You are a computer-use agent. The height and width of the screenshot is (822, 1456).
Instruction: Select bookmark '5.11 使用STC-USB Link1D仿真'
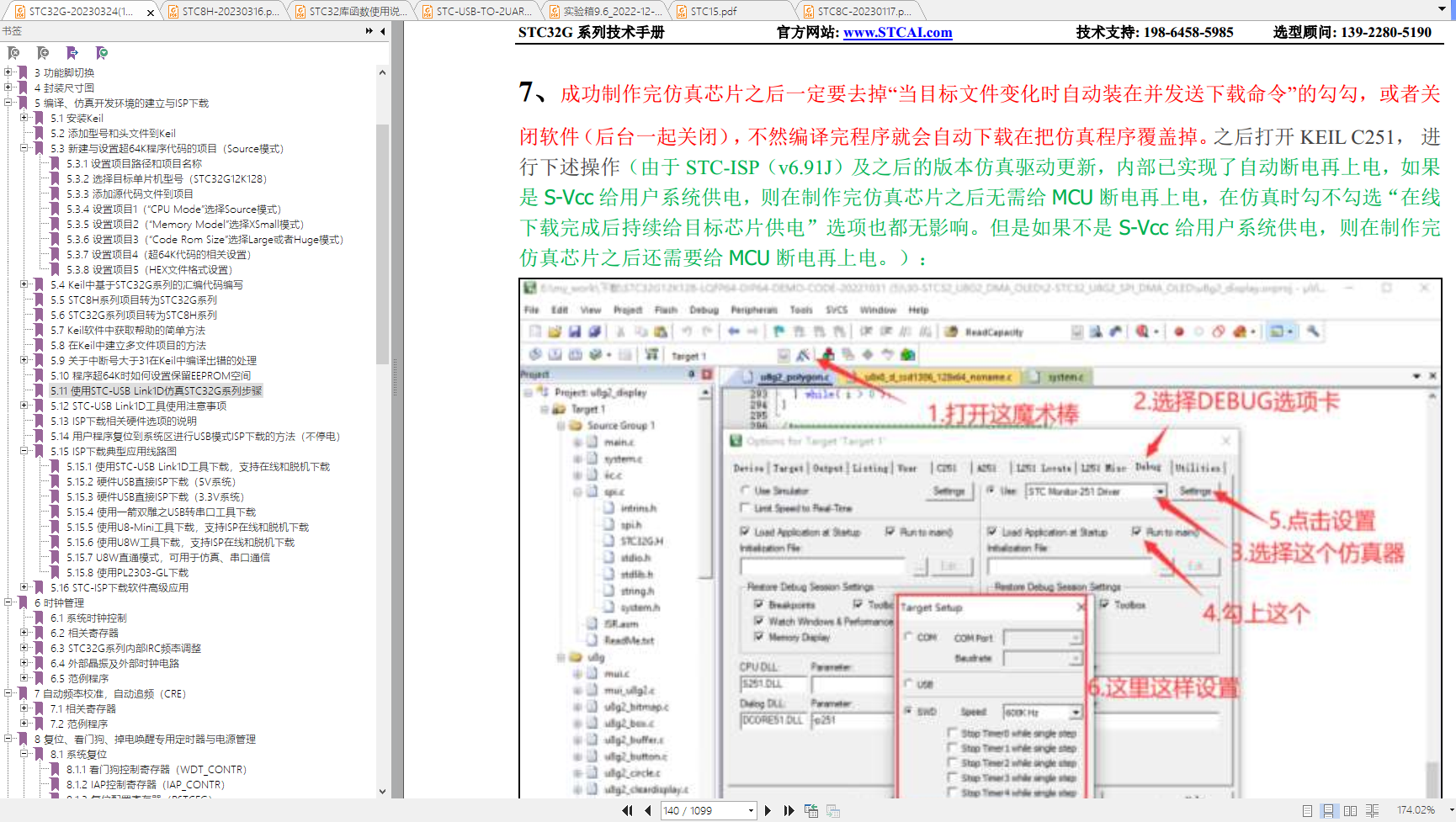coord(156,390)
